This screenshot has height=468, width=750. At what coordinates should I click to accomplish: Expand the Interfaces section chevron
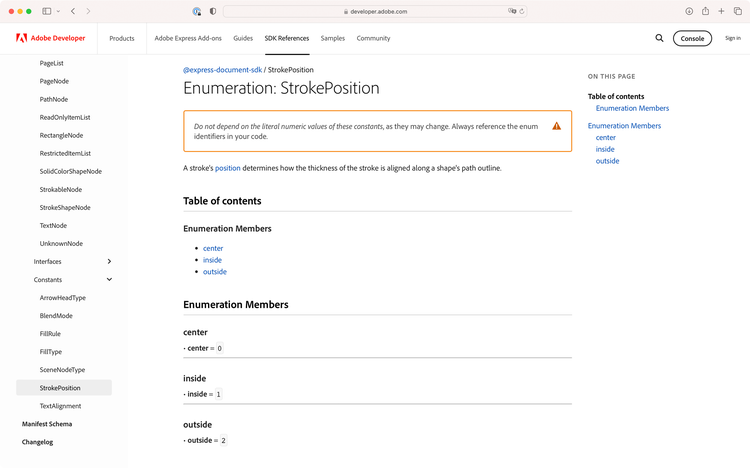pos(109,262)
